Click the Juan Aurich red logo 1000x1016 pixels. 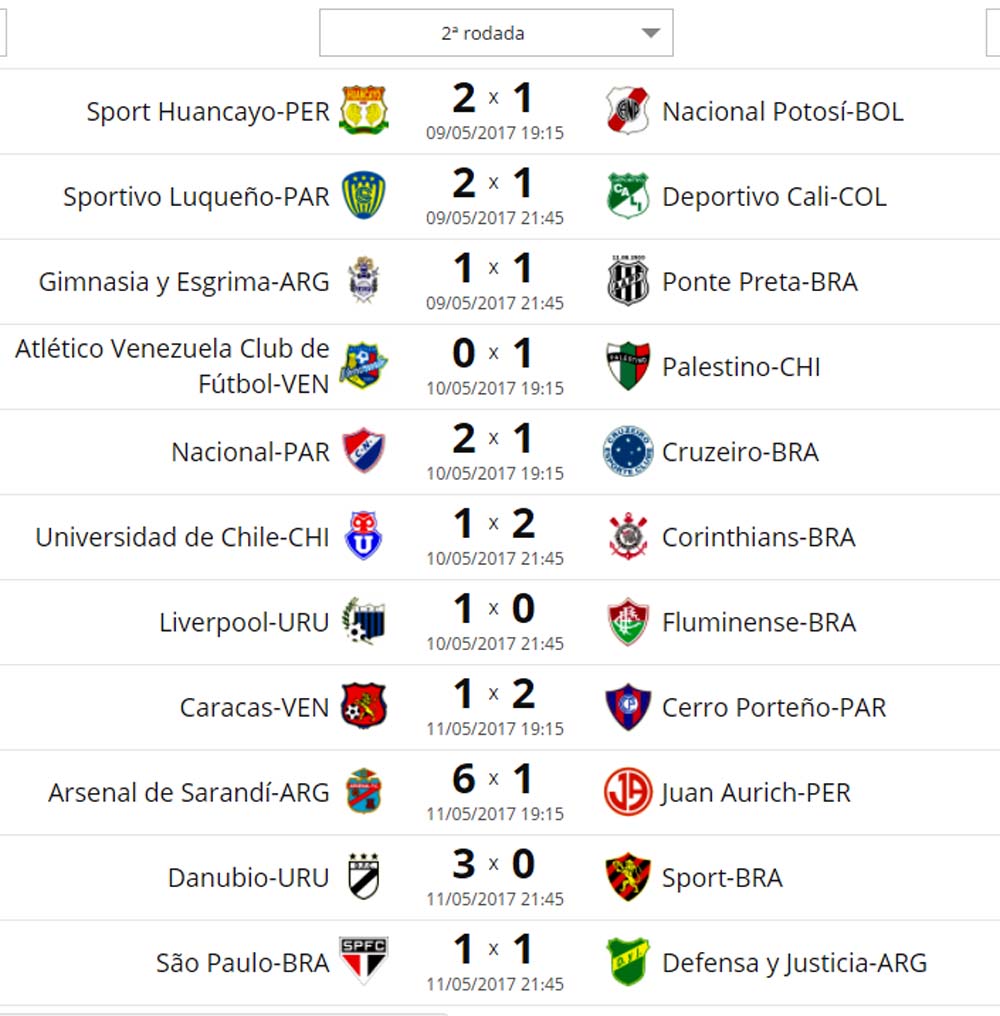[628, 792]
